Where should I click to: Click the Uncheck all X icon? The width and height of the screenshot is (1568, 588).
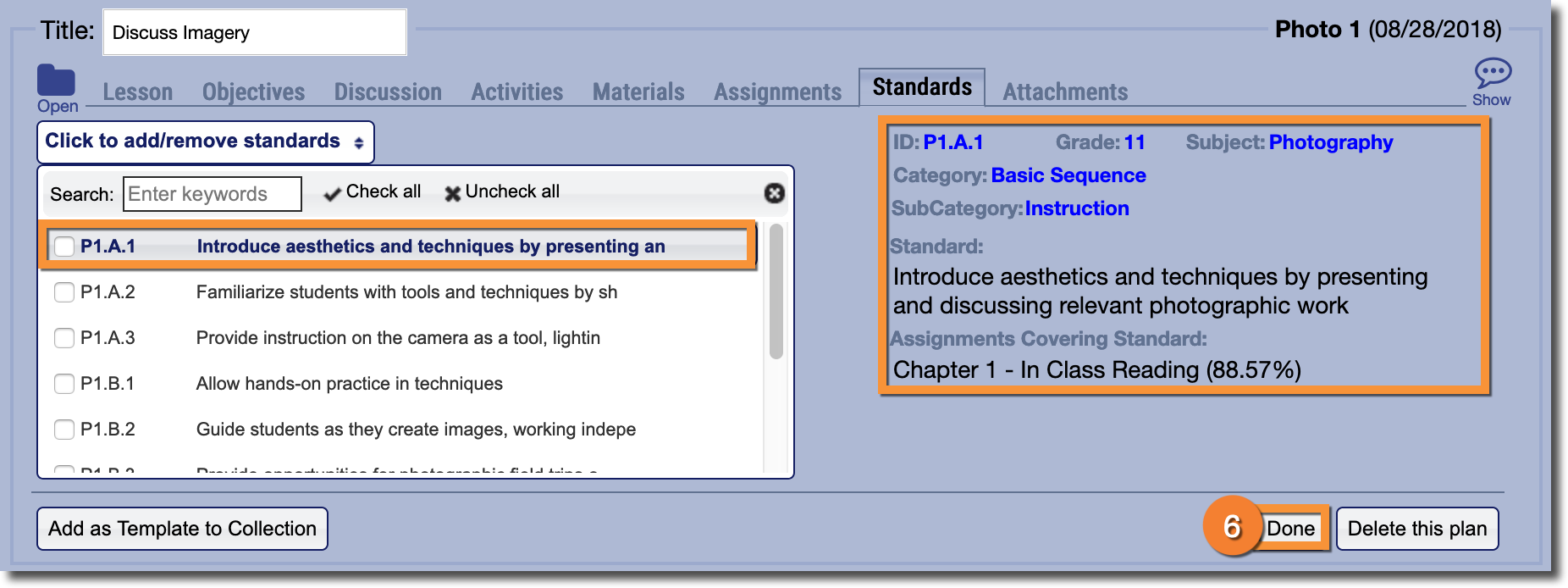pyautogui.click(x=453, y=193)
